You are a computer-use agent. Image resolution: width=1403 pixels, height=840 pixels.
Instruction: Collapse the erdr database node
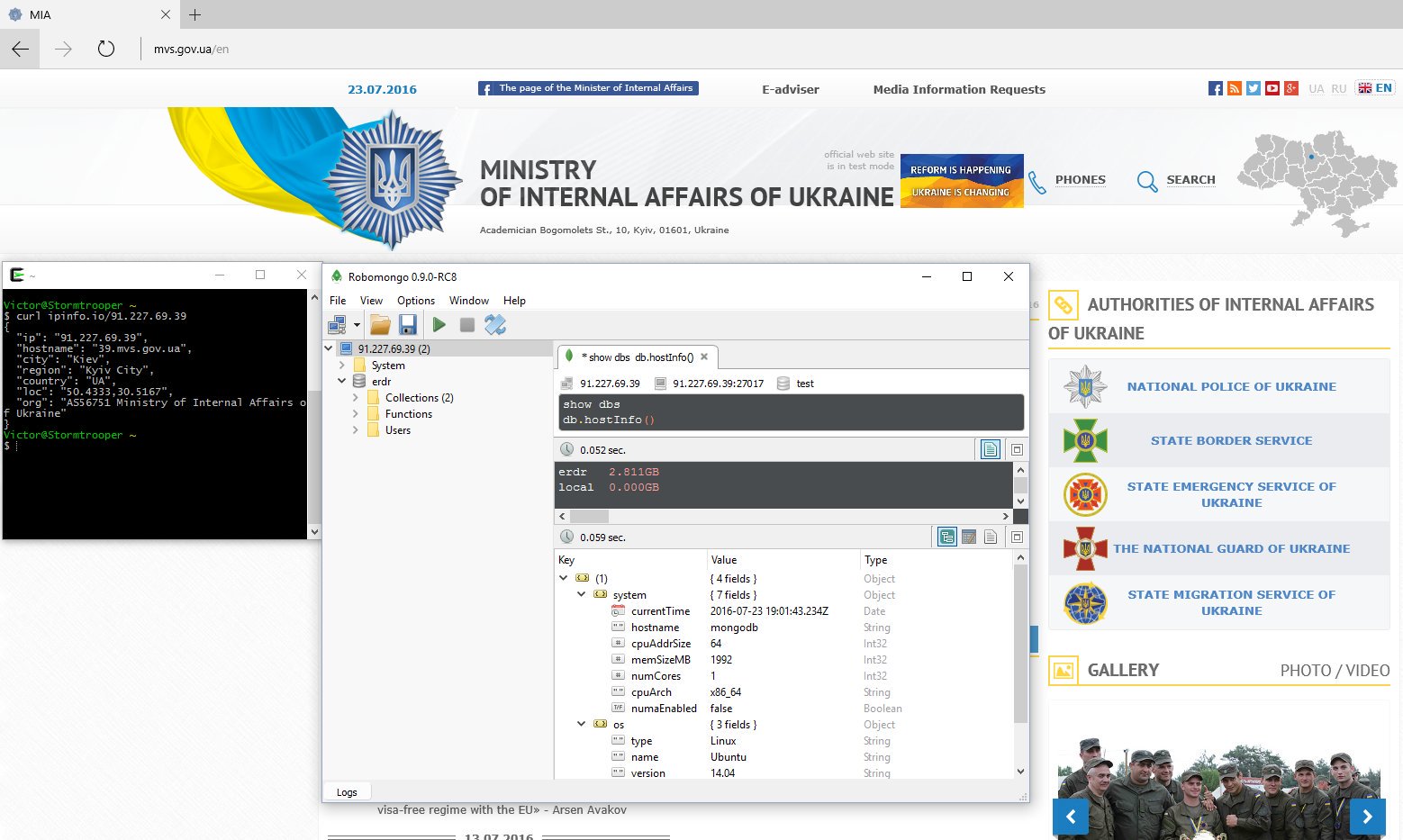tap(342, 382)
